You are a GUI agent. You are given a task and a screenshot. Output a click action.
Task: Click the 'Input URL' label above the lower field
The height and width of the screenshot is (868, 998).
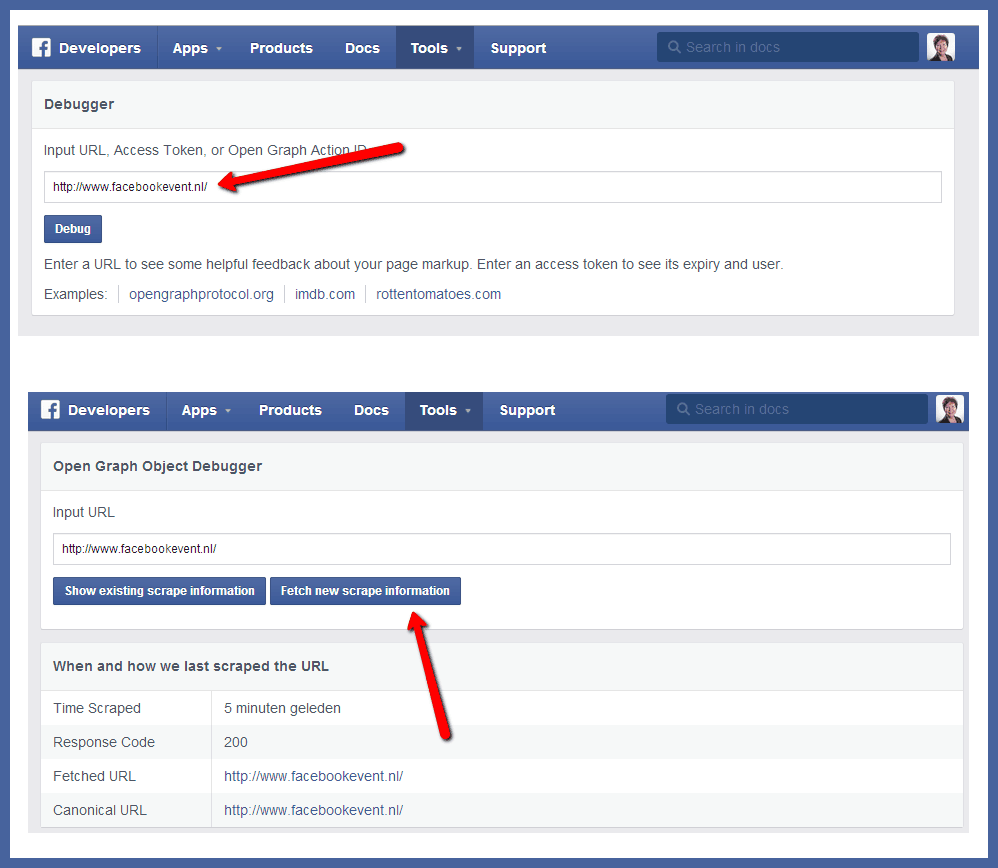[83, 512]
